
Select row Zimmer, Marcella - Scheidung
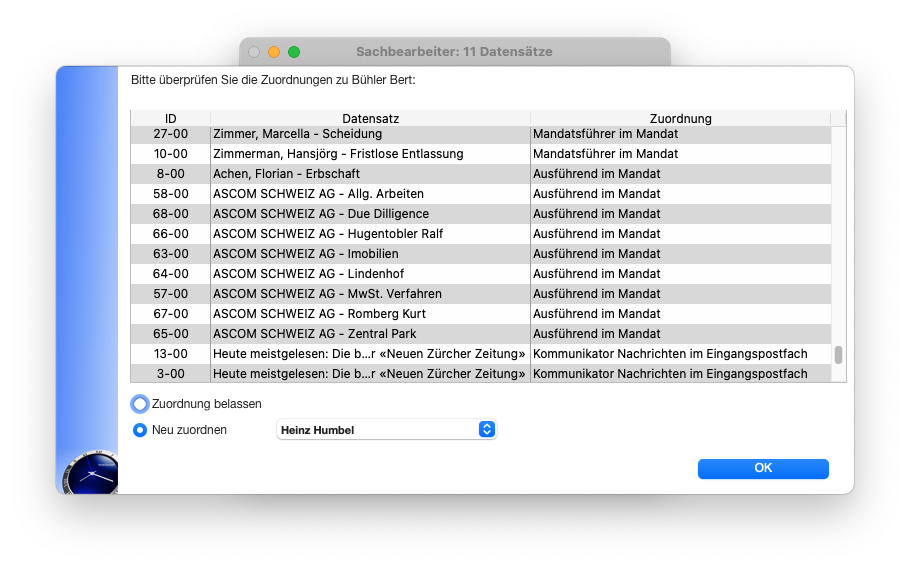coord(481,134)
